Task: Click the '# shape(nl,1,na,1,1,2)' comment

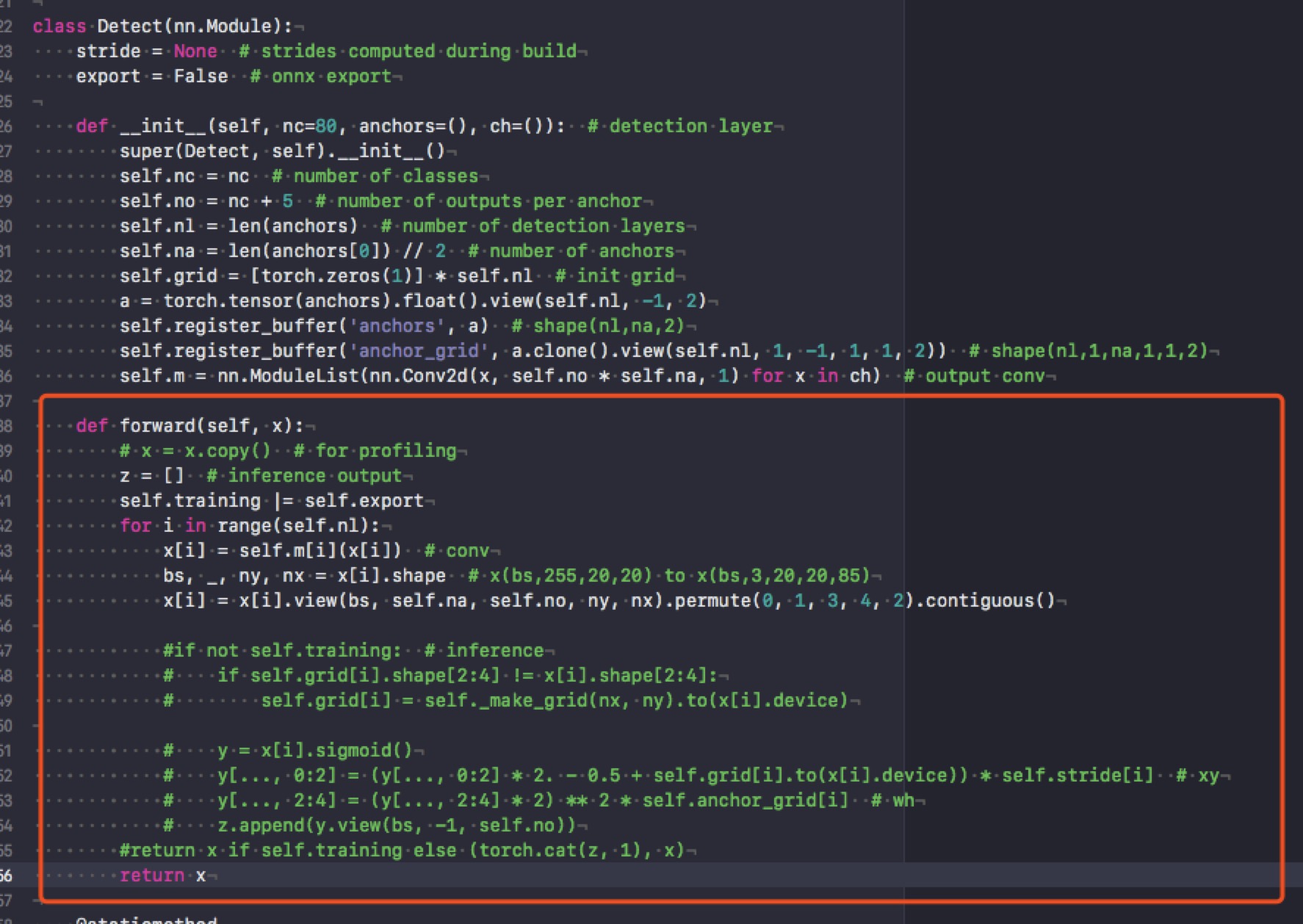Action: [x=1089, y=351]
